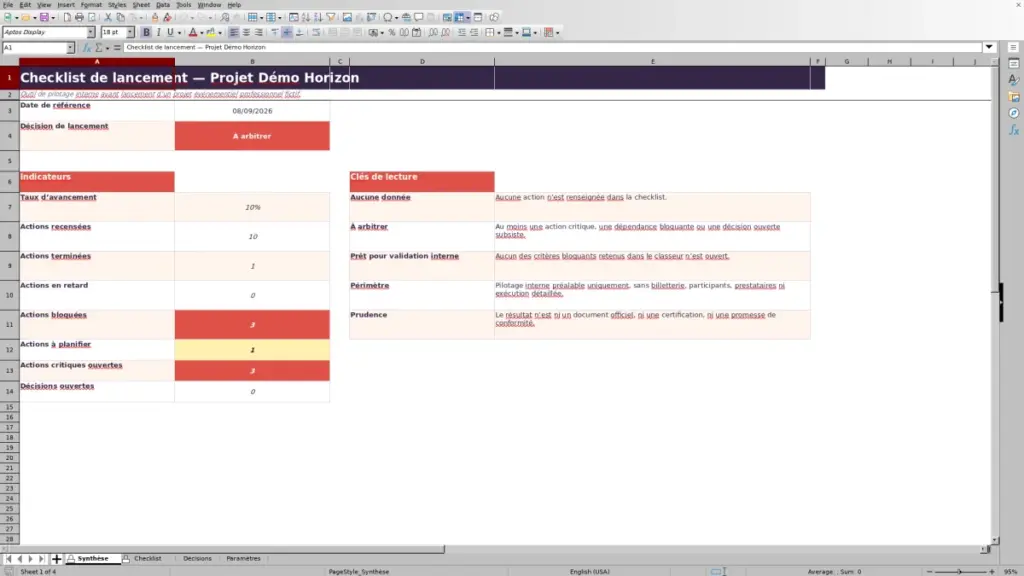
Task: Click inside the formula input line
Action: 552,47
